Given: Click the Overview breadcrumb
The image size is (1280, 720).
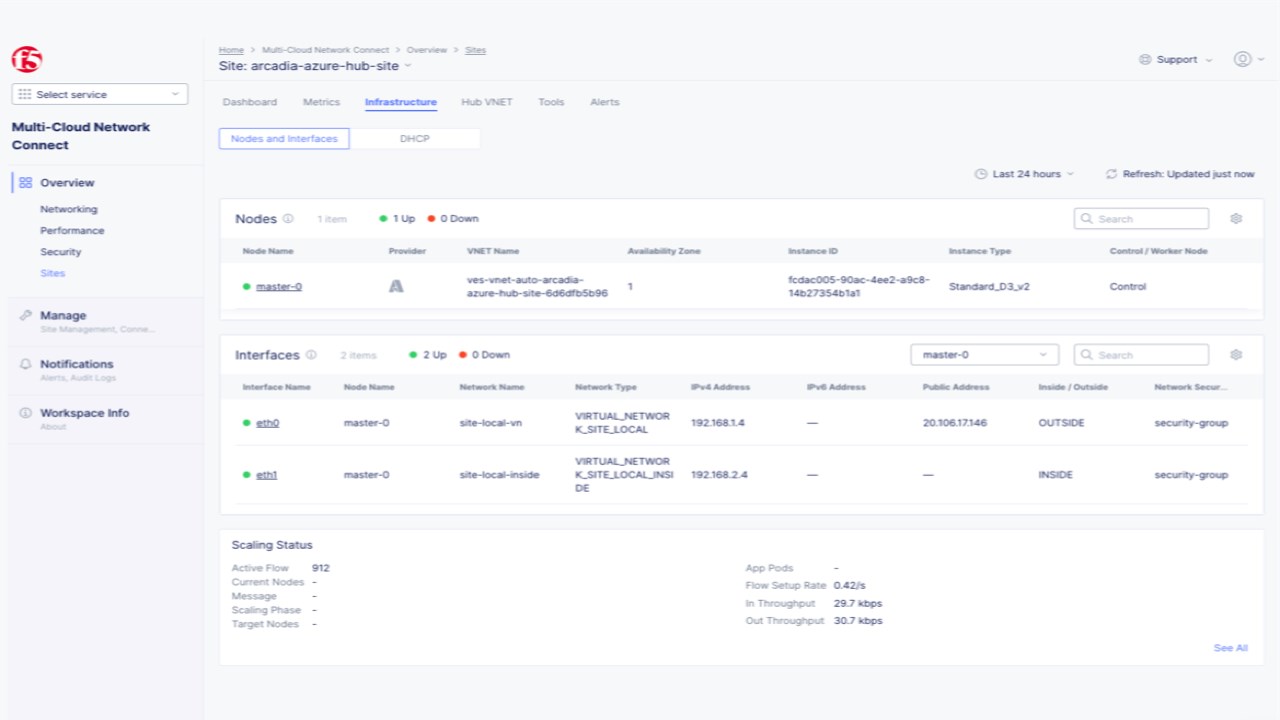Looking at the screenshot, I should (x=426, y=50).
